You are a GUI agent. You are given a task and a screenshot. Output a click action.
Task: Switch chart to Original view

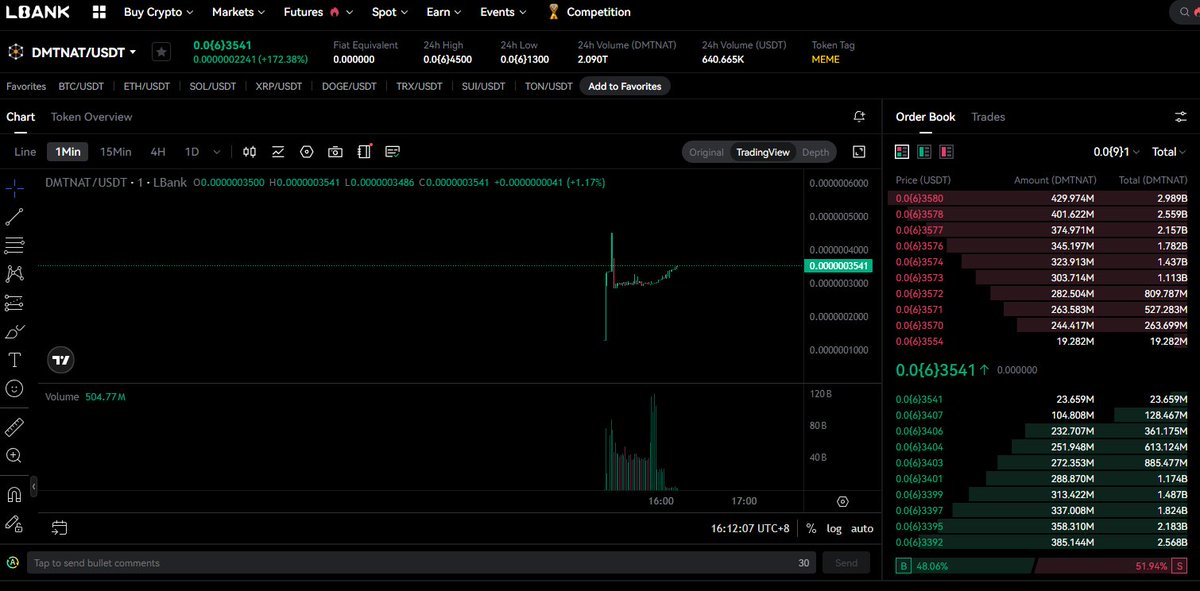click(x=706, y=152)
